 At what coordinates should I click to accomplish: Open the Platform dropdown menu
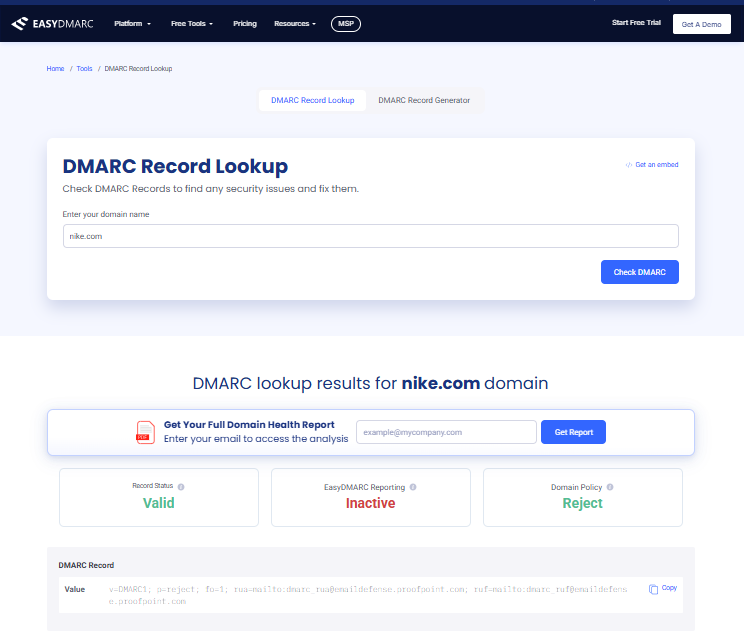coord(132,24)
